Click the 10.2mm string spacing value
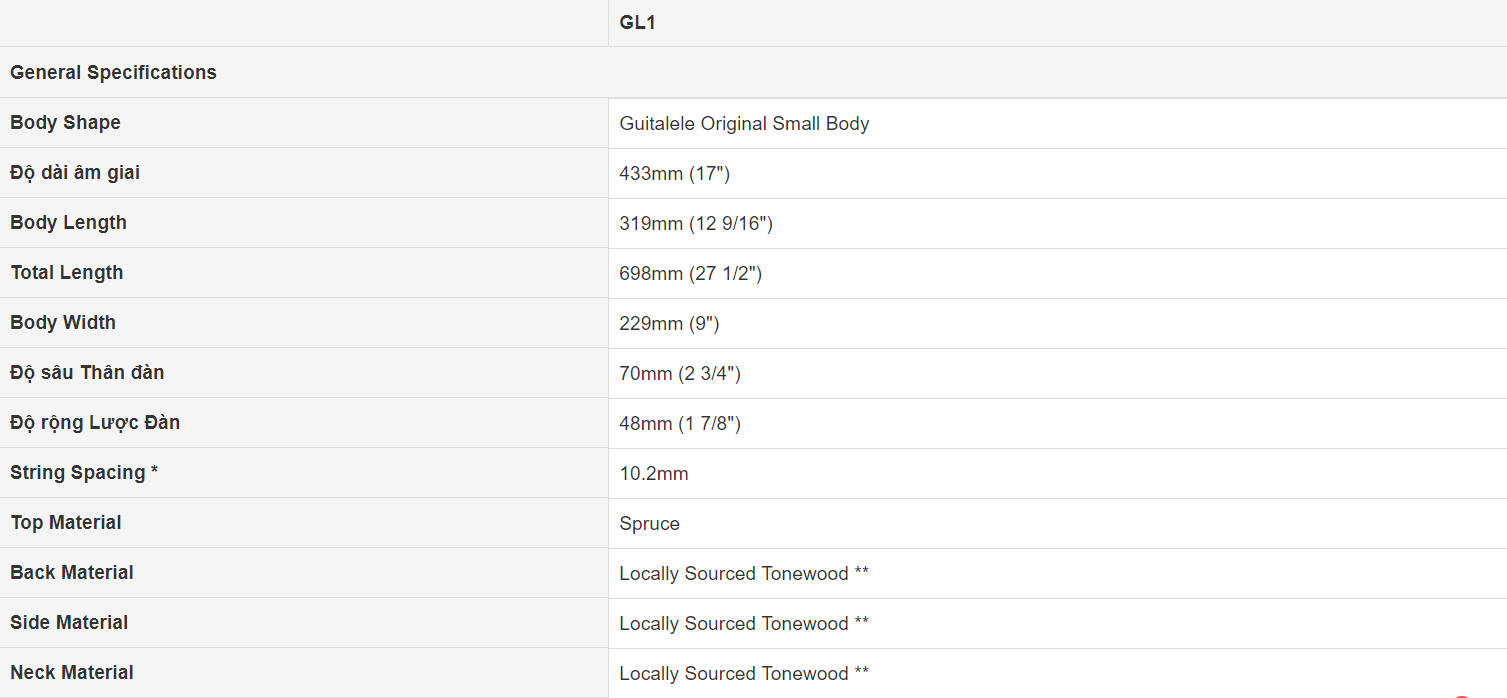Viewport: 1507px width, 698px height. (654, 474)
